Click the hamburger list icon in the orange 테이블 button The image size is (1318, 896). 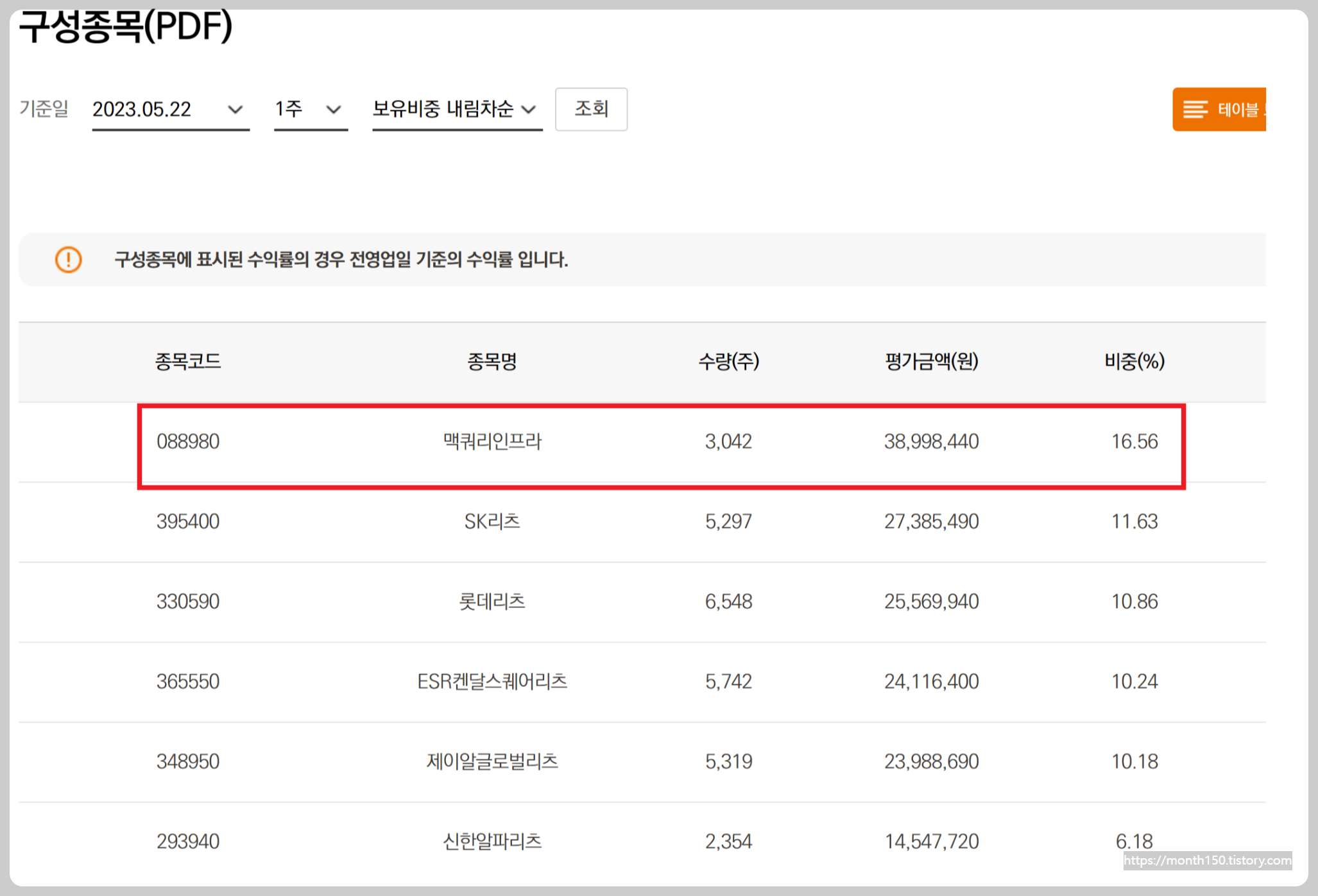click(x=1195, y=109)
